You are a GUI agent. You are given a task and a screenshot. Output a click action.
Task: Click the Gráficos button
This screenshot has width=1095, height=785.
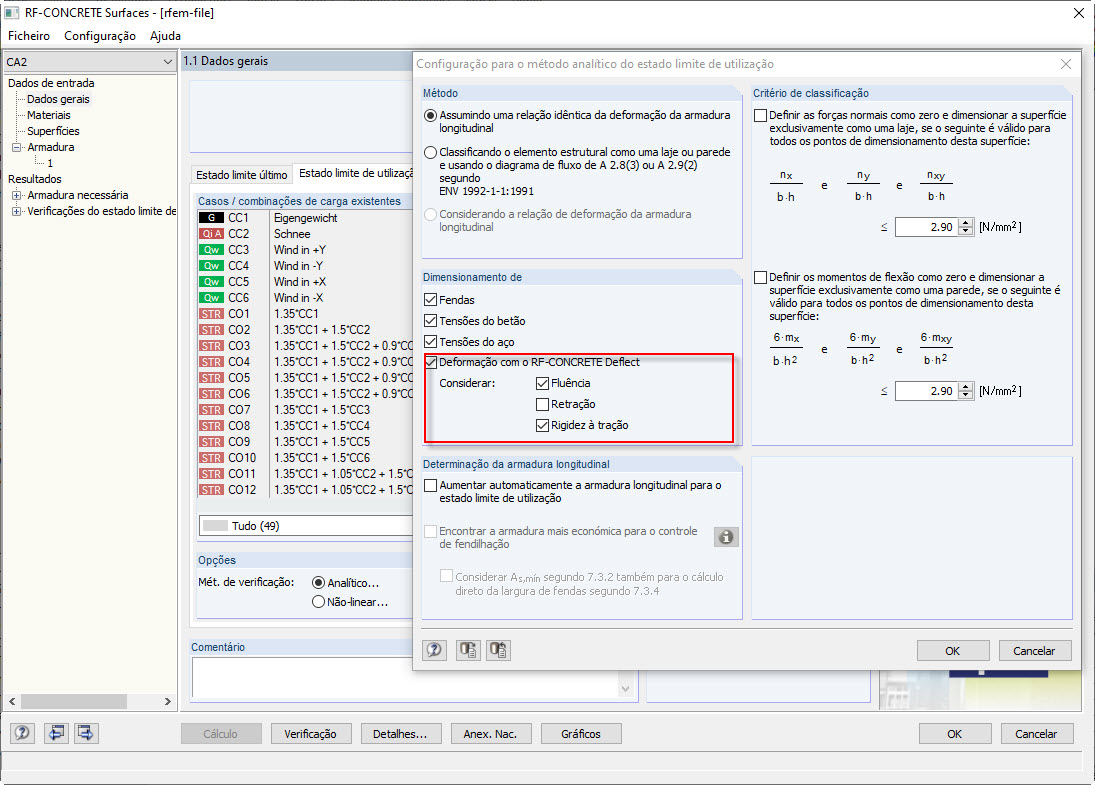pyautogui.click(x=581, y=733)
